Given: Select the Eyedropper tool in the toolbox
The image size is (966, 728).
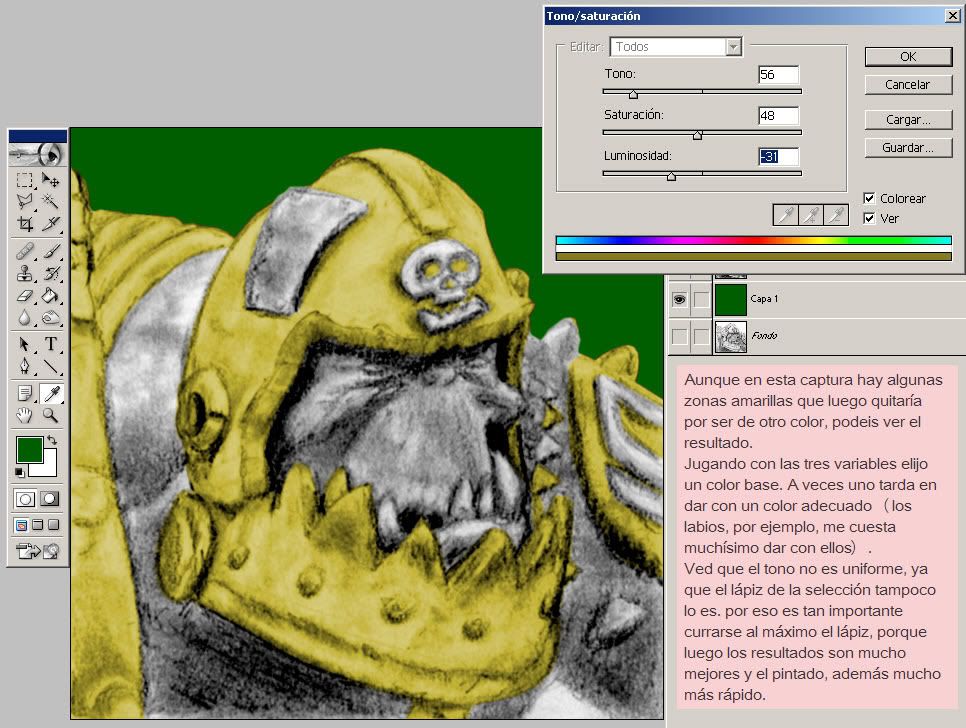Looking at the screenshot, I should click(x=51, y=393).
